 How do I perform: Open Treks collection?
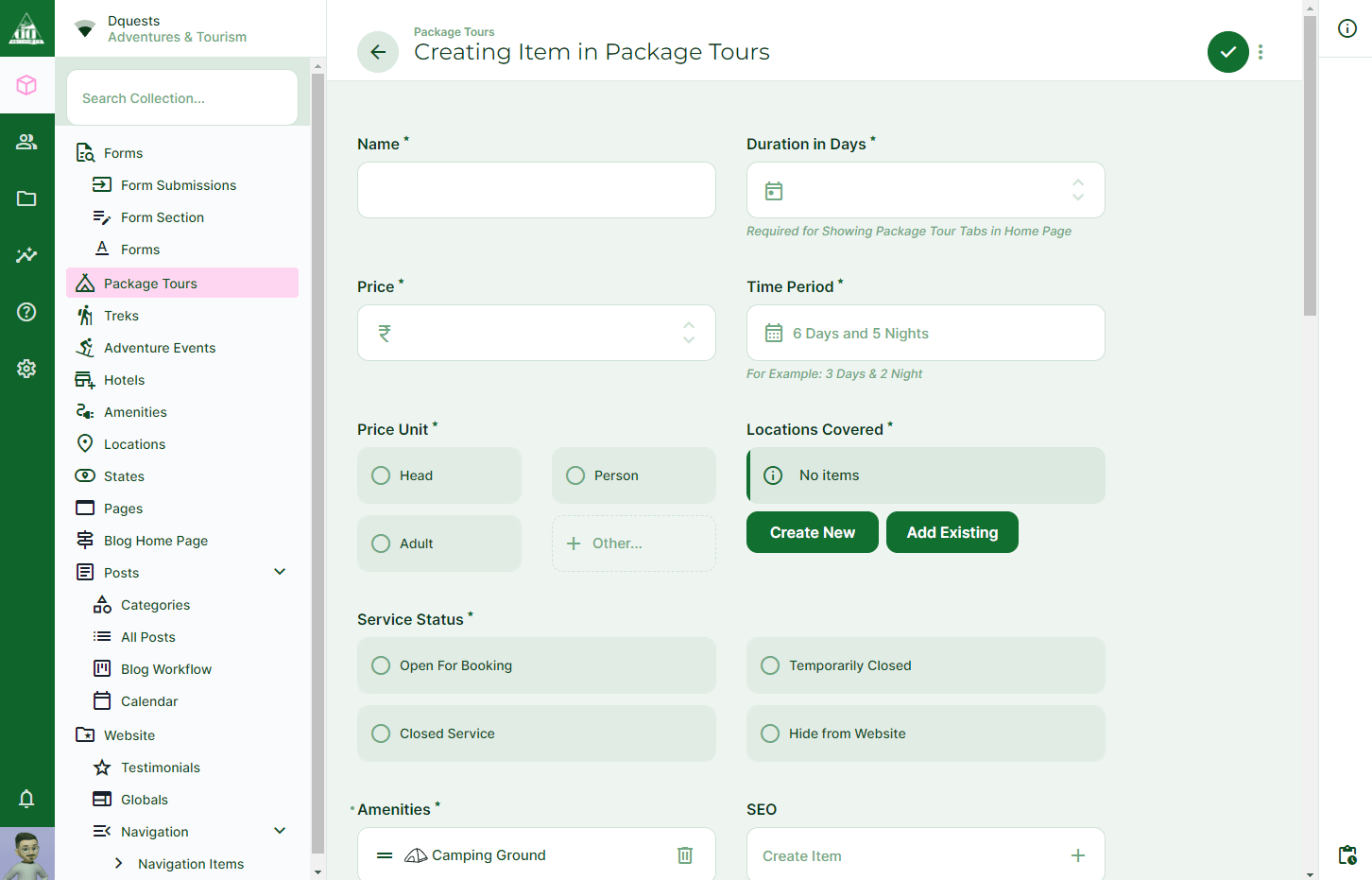(x=182, y=316)
